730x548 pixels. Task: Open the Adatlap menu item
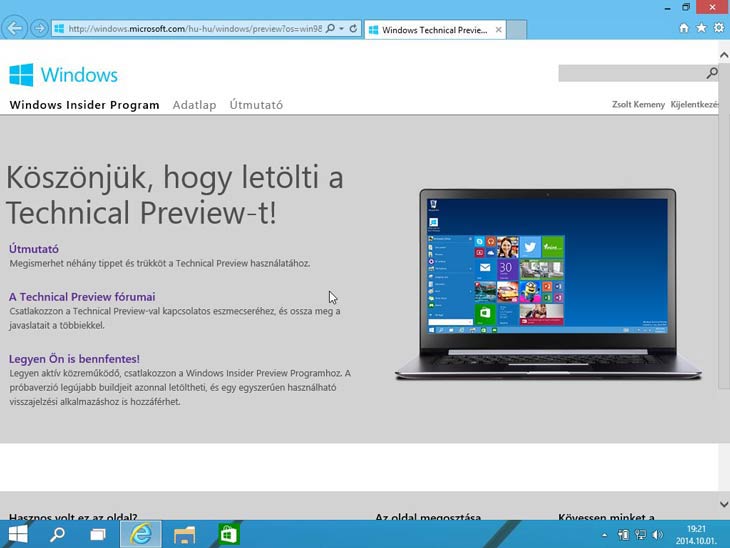coord(195,105)
